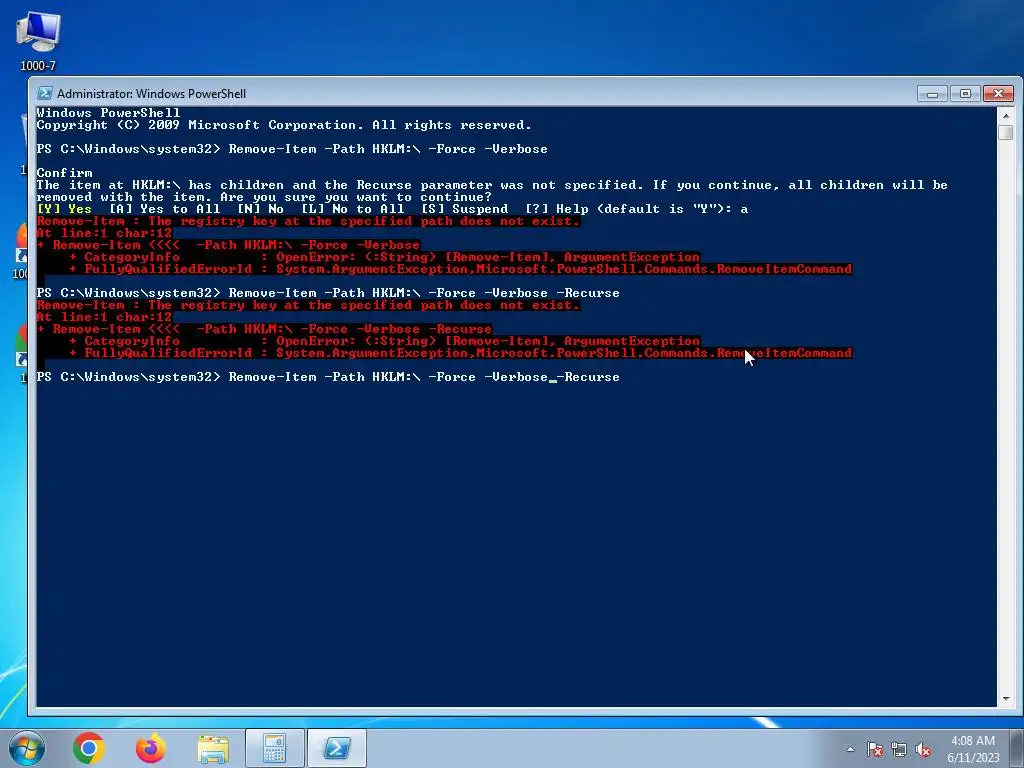1024x768 pixels.
Task: Open network status tray icon
Action: tap(899, 749)
